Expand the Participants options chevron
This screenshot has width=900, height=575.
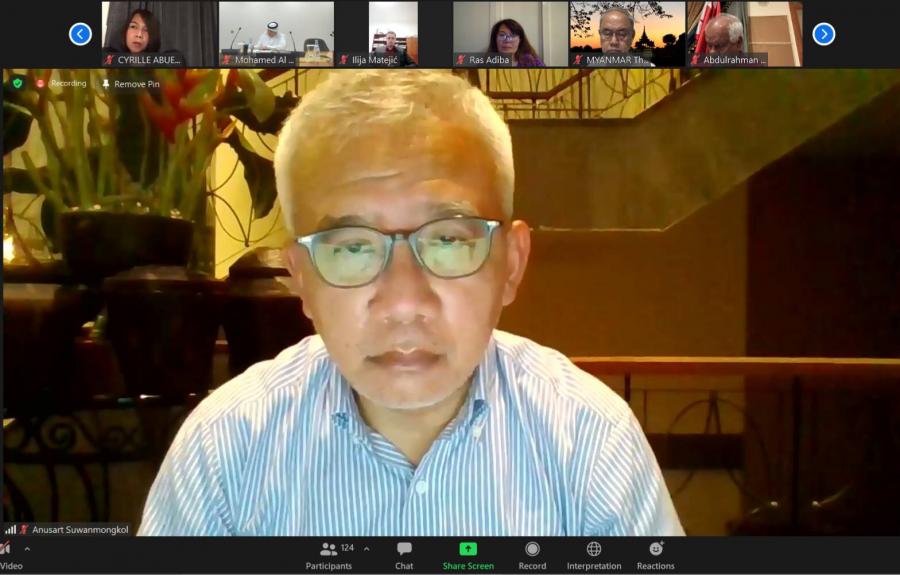click(x=366, y=548)
